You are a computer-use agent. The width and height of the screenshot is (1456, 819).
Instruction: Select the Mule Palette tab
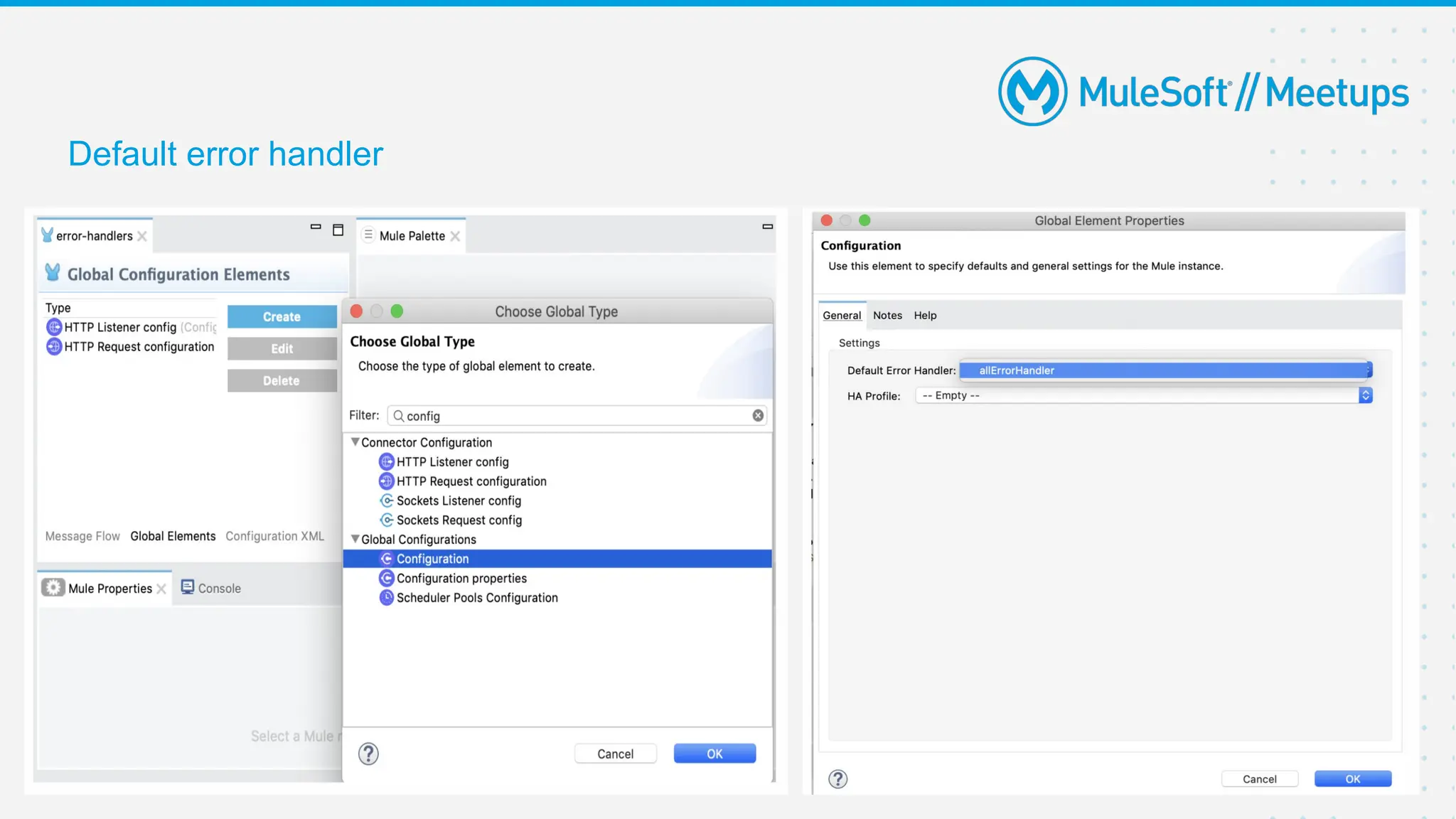pyautogui.click(x=412, y=235)
